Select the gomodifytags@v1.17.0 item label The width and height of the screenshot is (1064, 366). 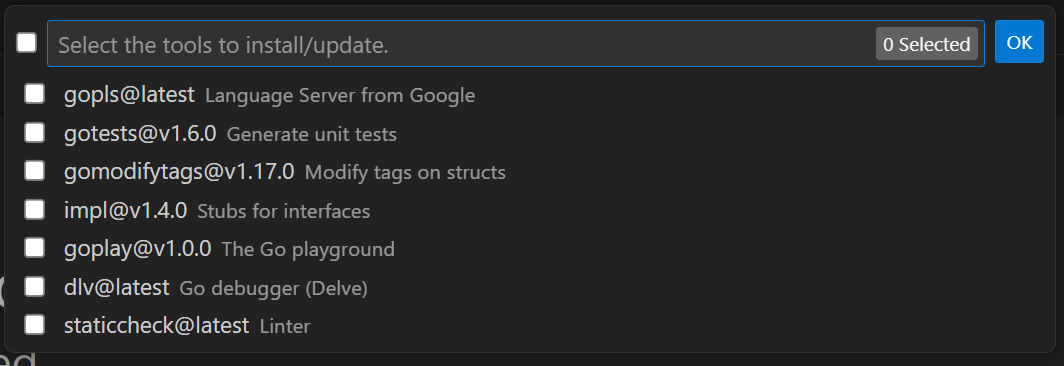tap(179, 172)
